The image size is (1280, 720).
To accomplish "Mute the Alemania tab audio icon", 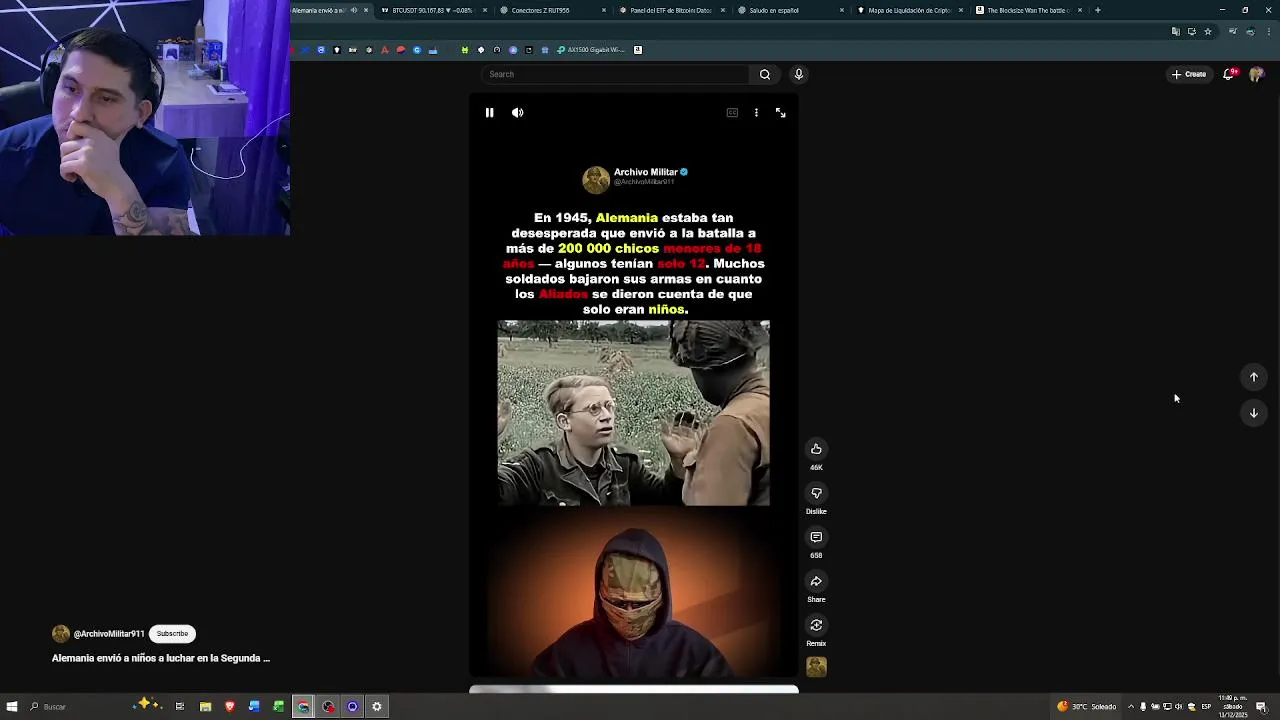I will [x=353, y=10].
